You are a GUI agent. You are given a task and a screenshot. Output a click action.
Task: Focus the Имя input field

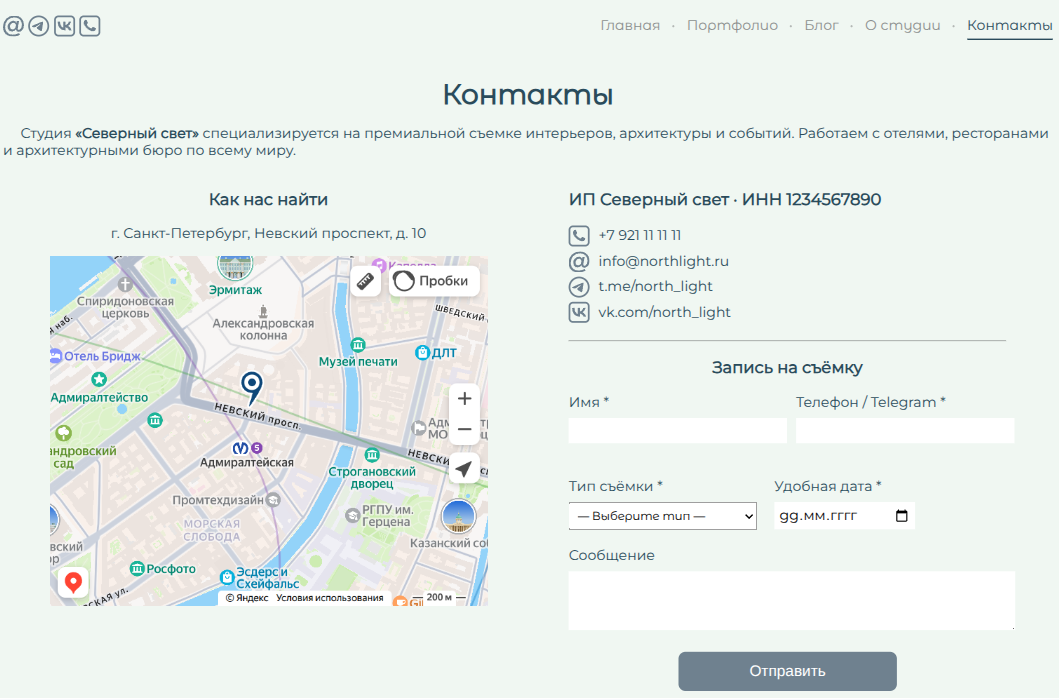coord(677,430)
